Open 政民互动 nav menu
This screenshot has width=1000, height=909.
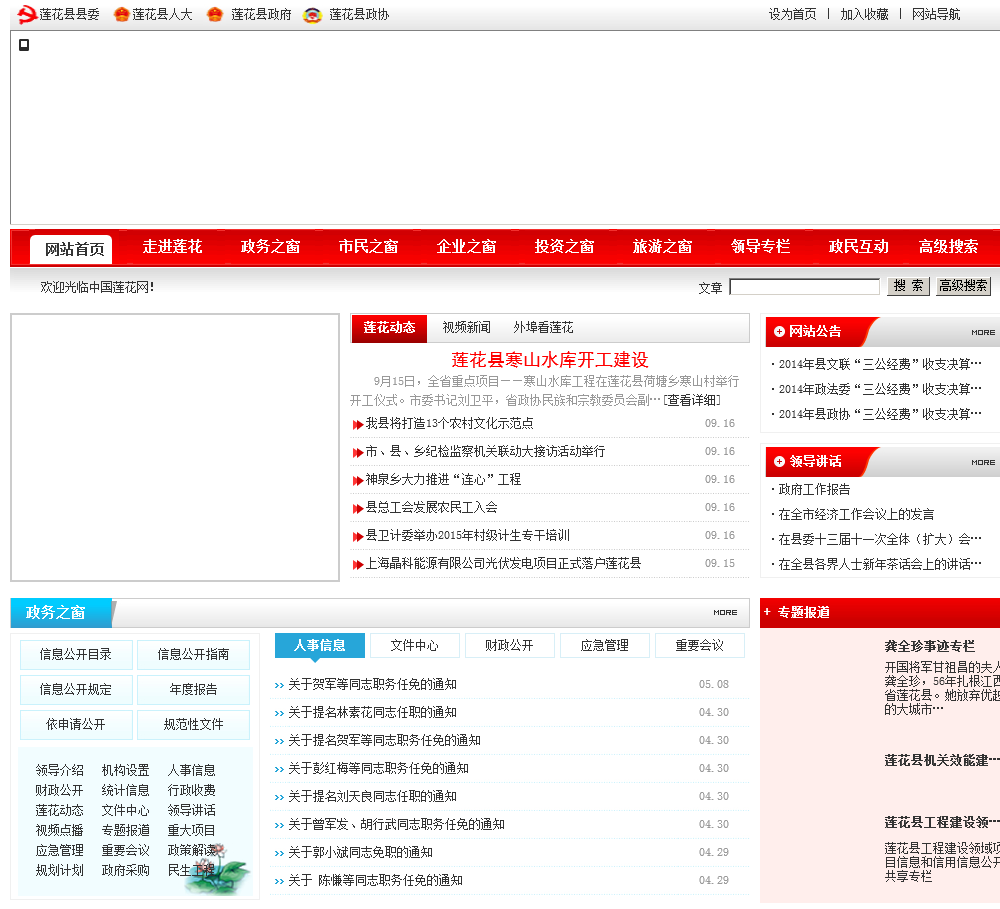pos(858,246)
